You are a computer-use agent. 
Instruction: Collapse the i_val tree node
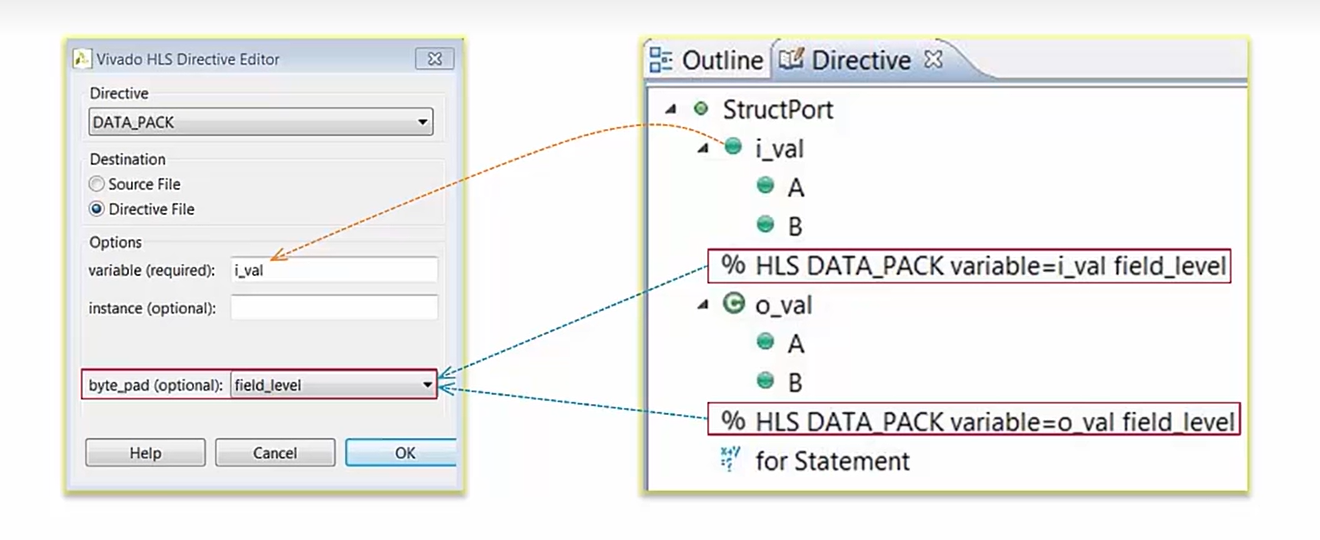click(703, 148)
